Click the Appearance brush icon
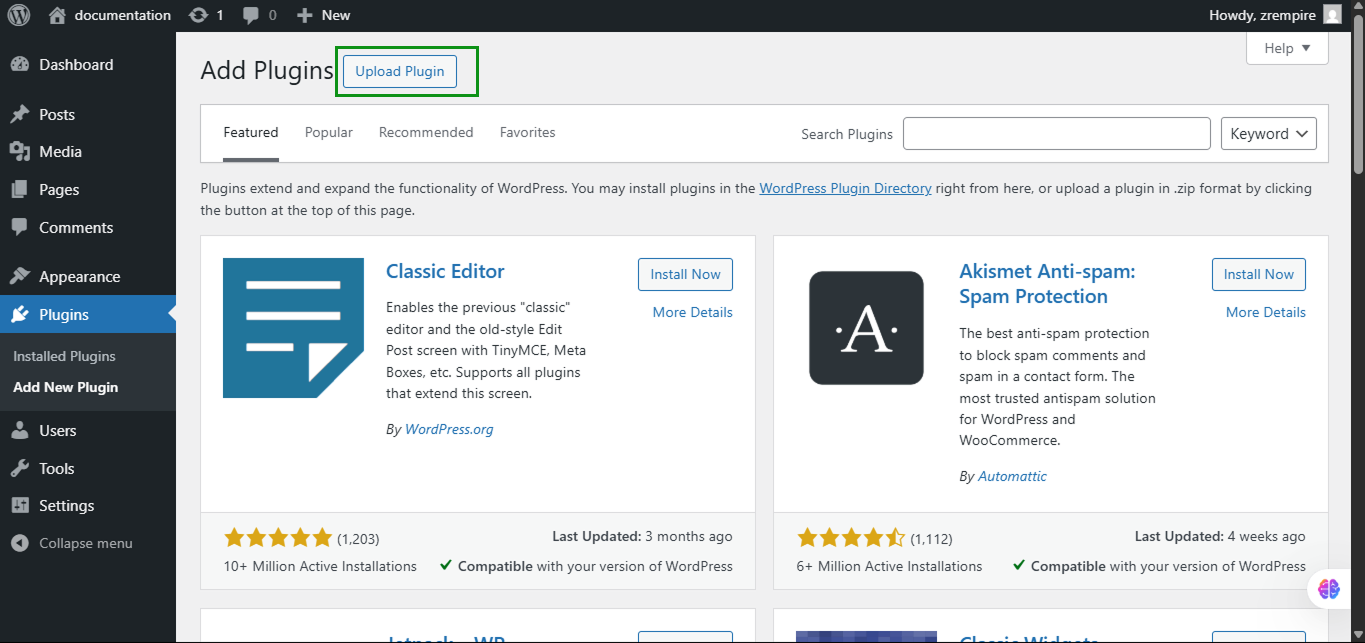The image size is (1365, 643). [x=22, y=276]
